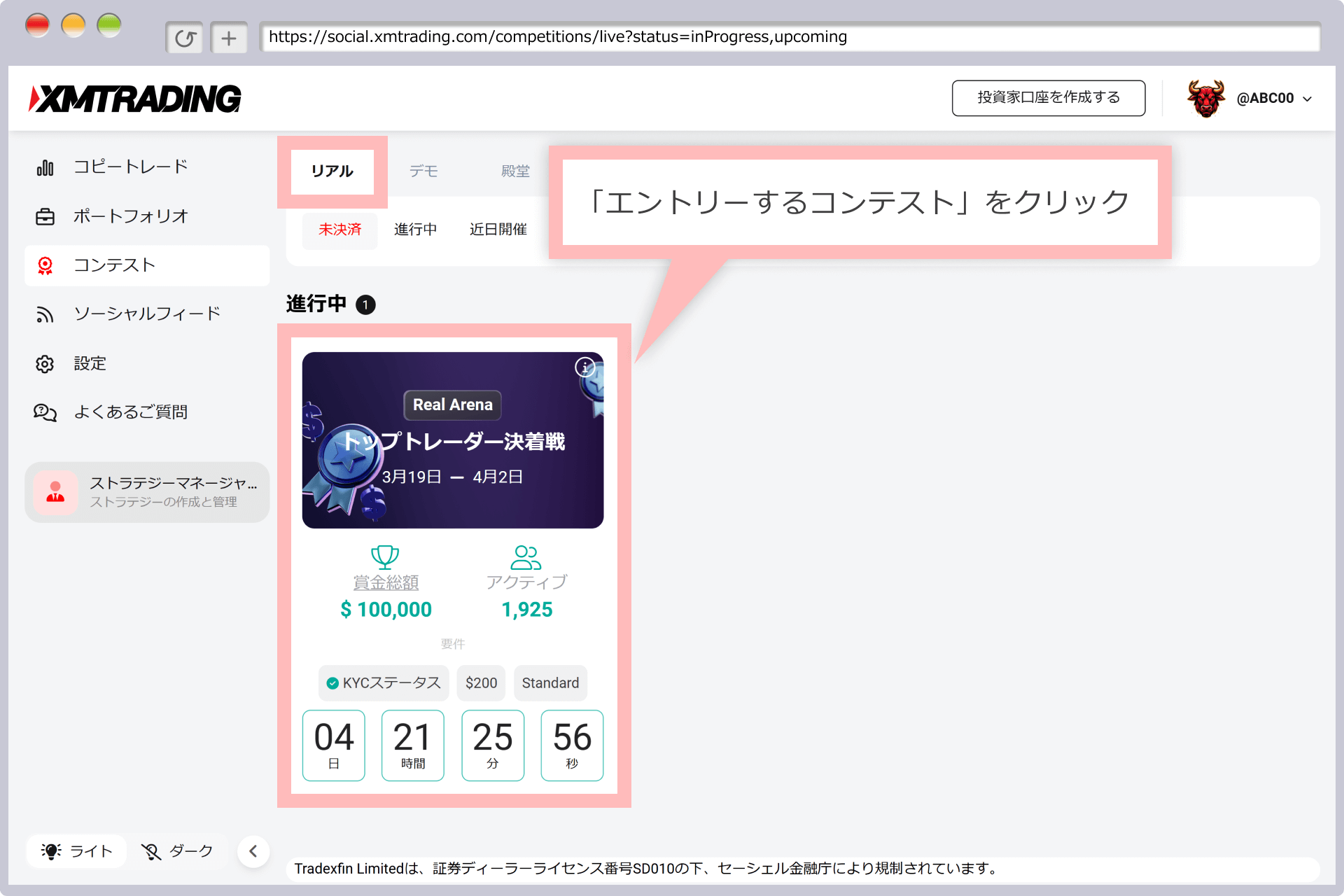Open ソーシャルフィード via its feed icon

(x=45, y=314)
